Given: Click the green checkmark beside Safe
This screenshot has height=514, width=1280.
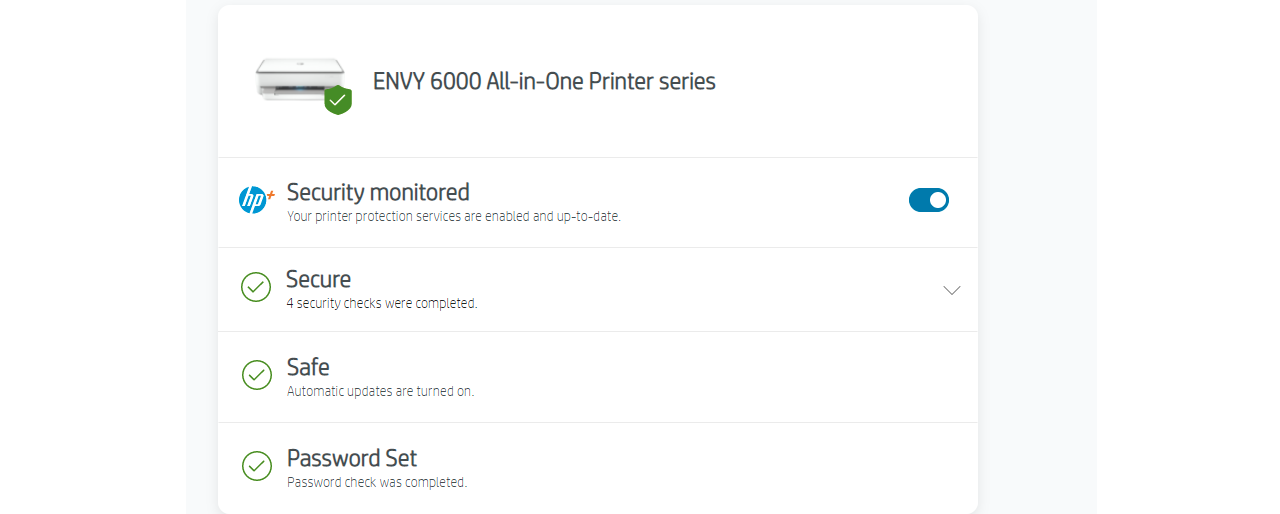Looking at the screenshot, I should point(257,375).
